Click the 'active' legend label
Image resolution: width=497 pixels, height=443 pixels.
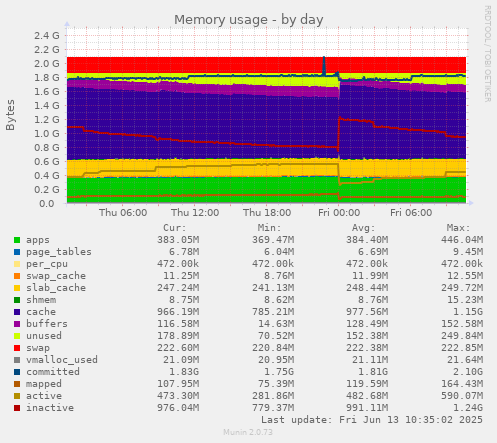coord(44,396)
